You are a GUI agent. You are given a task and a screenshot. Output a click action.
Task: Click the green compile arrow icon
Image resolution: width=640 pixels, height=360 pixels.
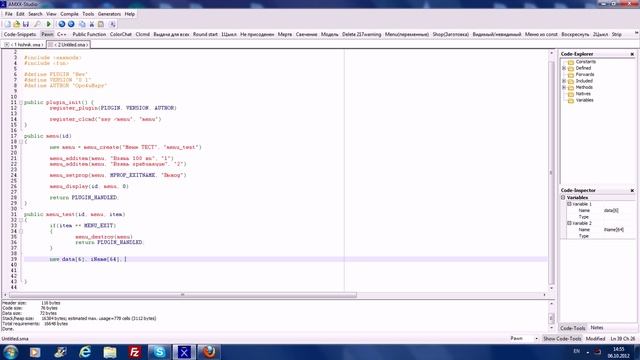tap(49, 24)
